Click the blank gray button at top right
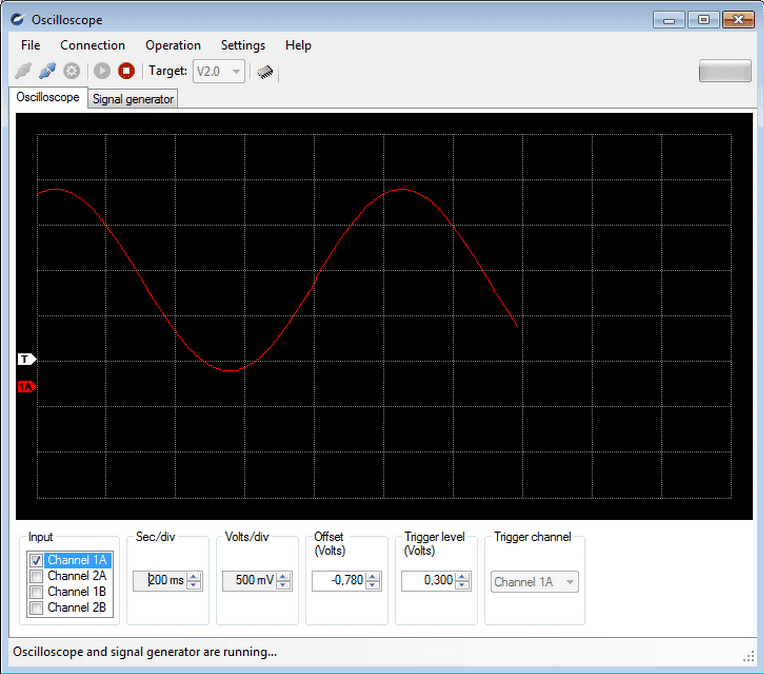This screenshot has height=674, width=764. click(x=724, y=71)
